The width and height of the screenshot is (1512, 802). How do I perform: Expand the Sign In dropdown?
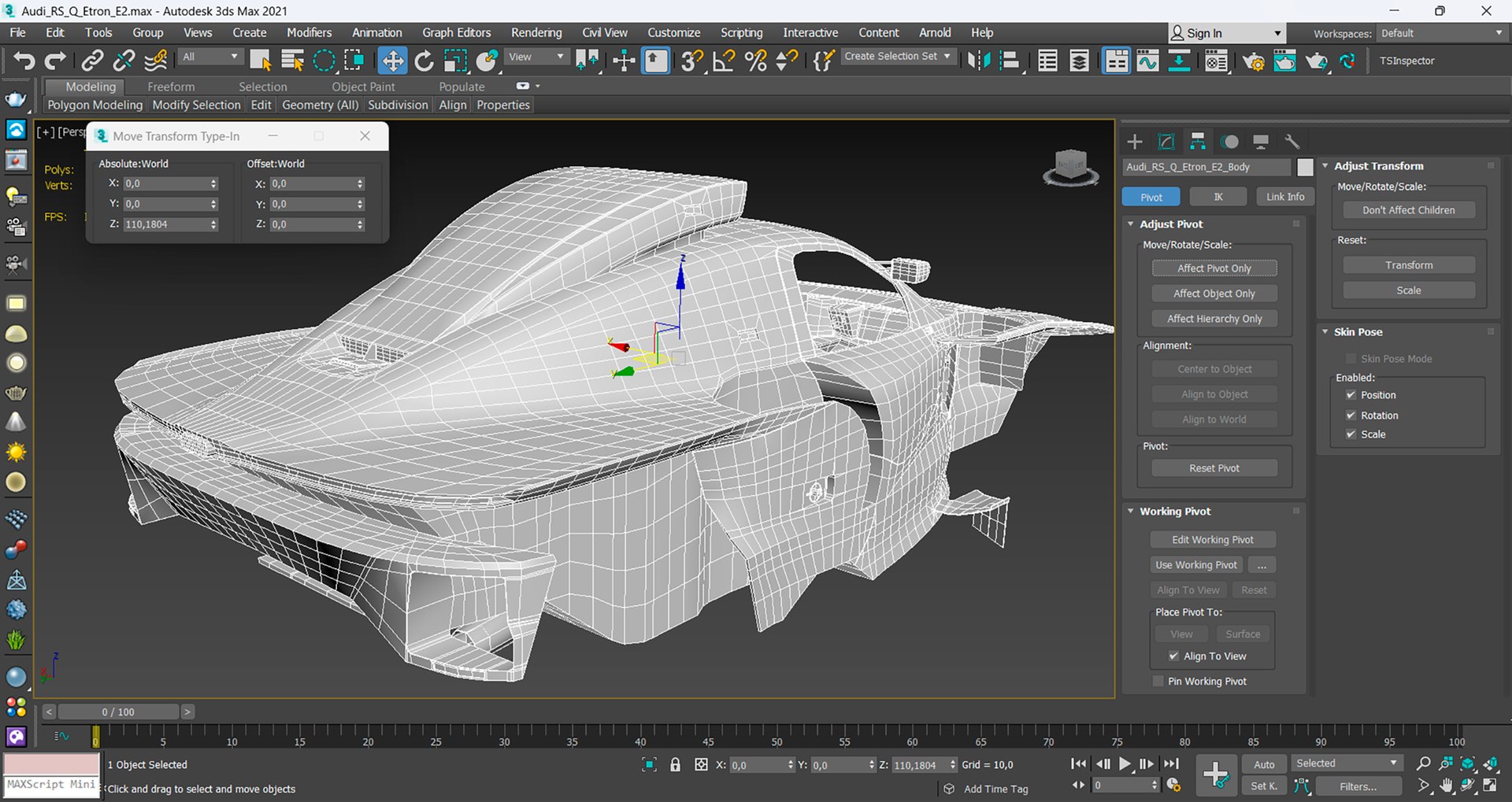pyautogui.click(x=1277, y=33)
